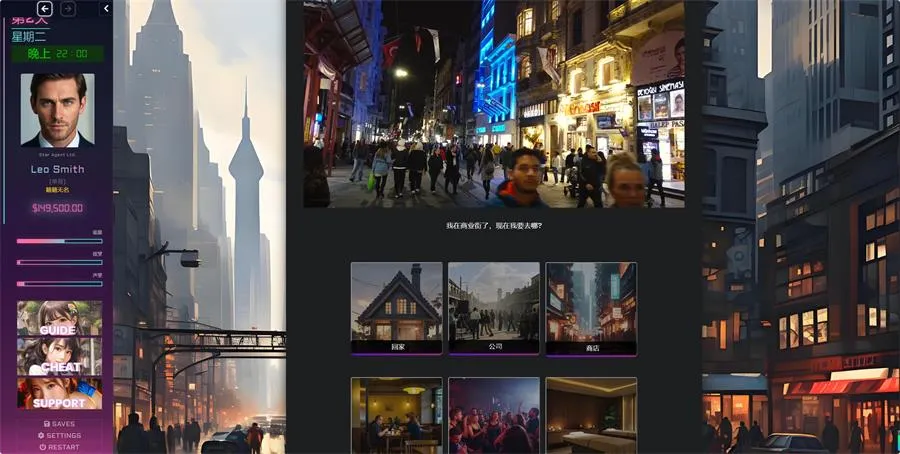Screen dimensions: 900x454
Task: Click the $149,500.00 money display
Action: [x=58, y=208]
